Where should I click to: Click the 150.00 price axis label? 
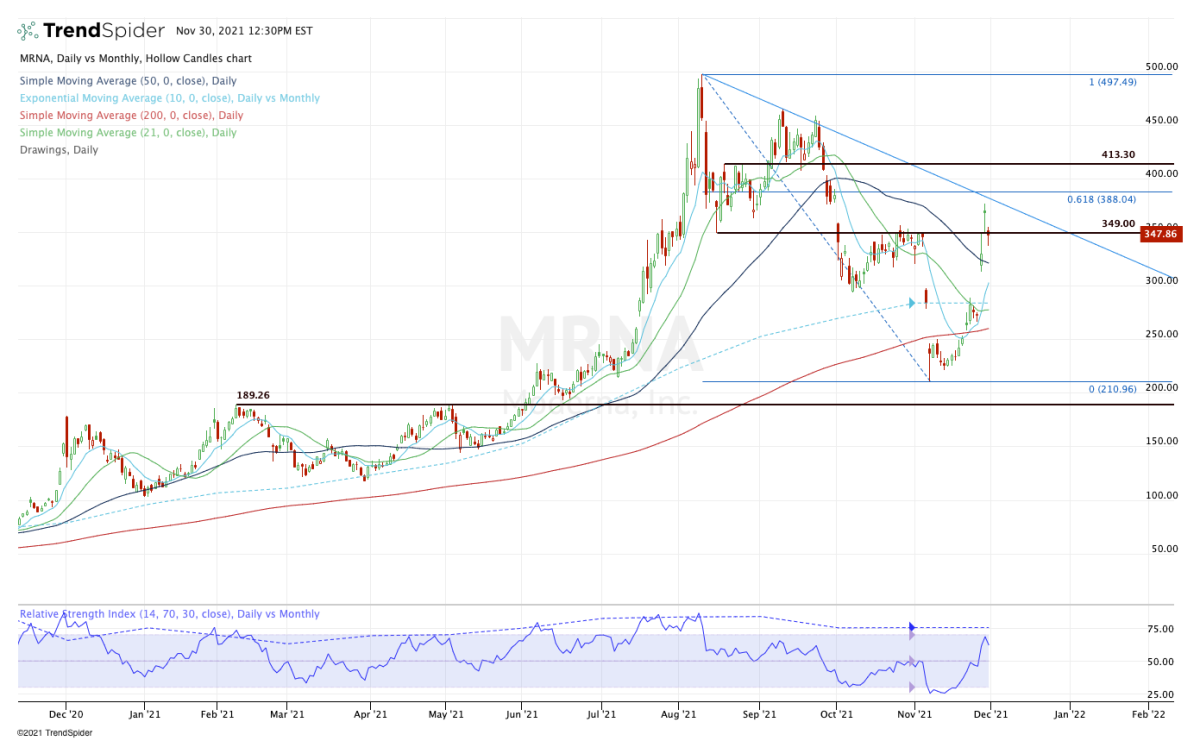click(x=1160, y=441)
